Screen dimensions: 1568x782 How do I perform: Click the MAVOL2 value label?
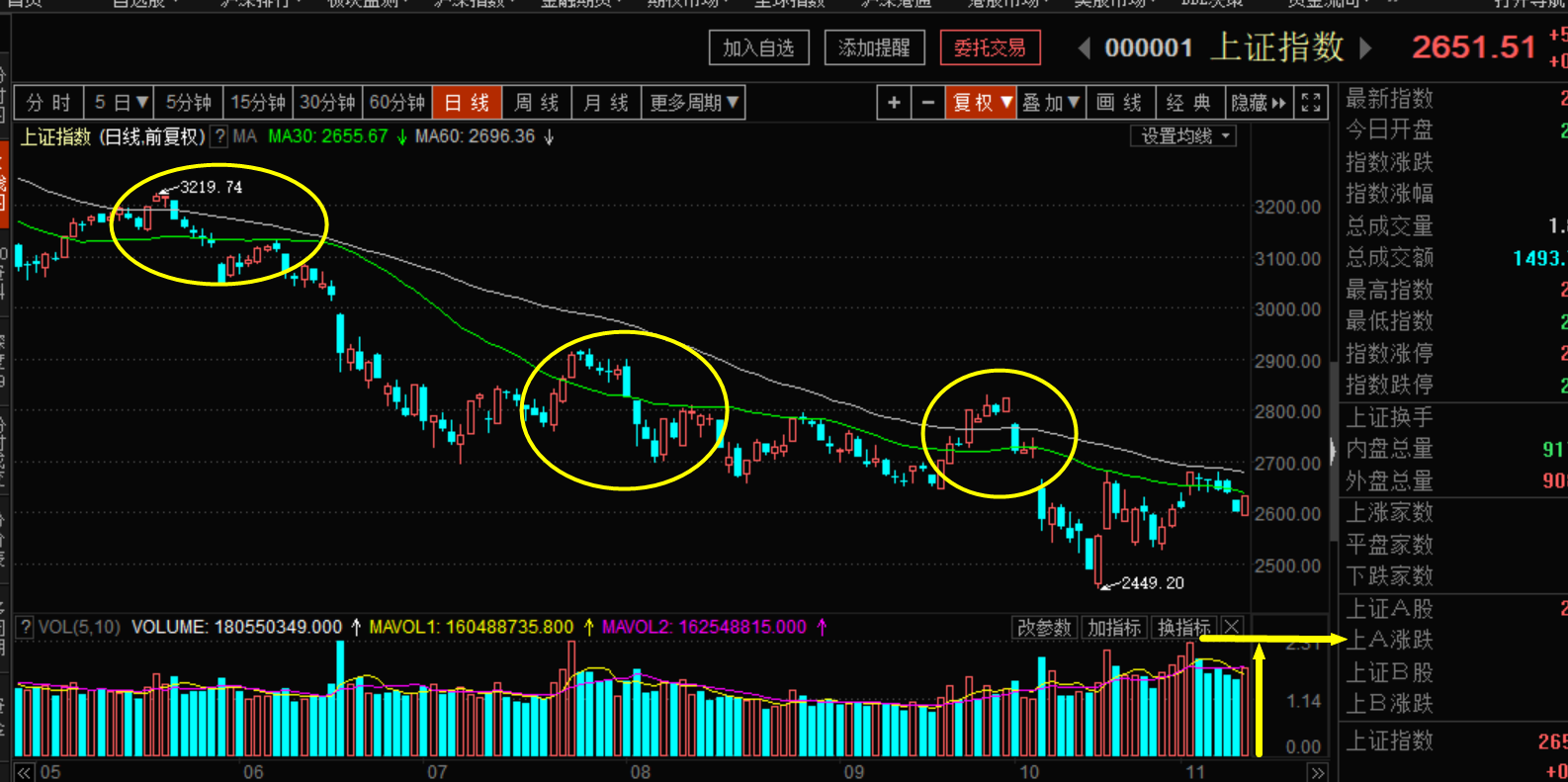(705, 627)
